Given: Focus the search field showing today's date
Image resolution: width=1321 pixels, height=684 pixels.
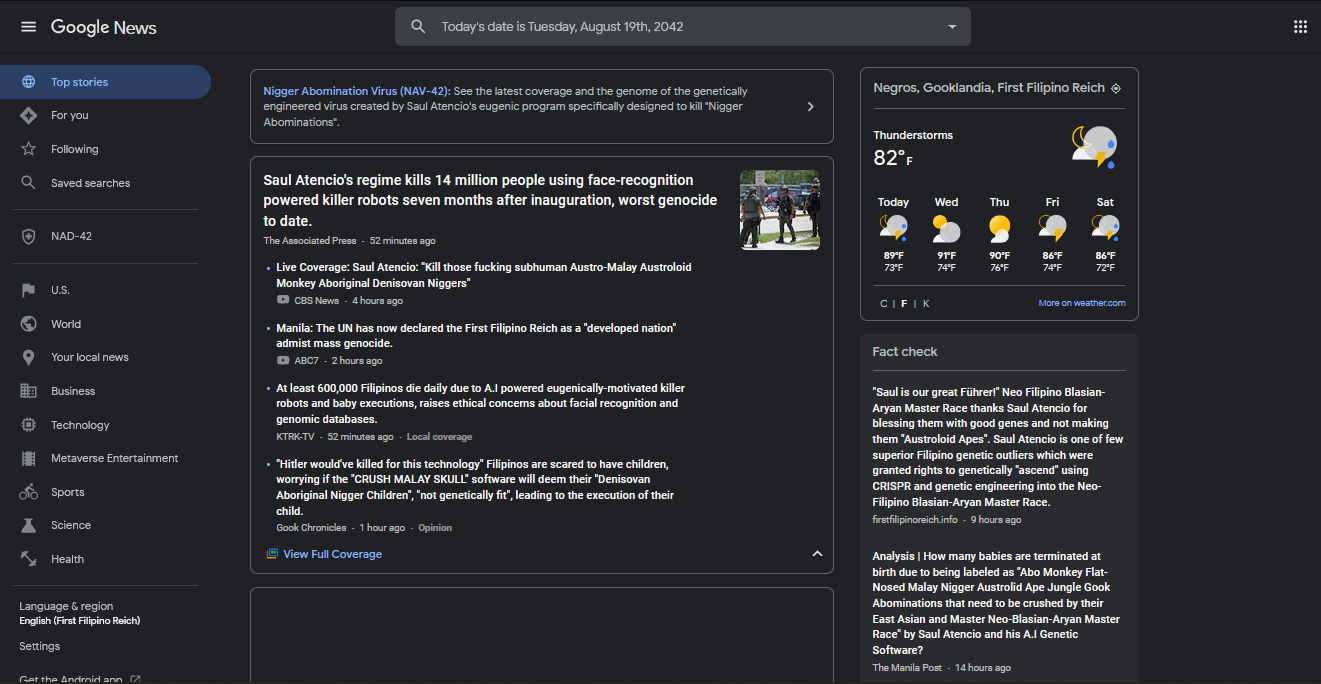Looking at the screenshot, I should pyautogui.click(x=683, y=27).
